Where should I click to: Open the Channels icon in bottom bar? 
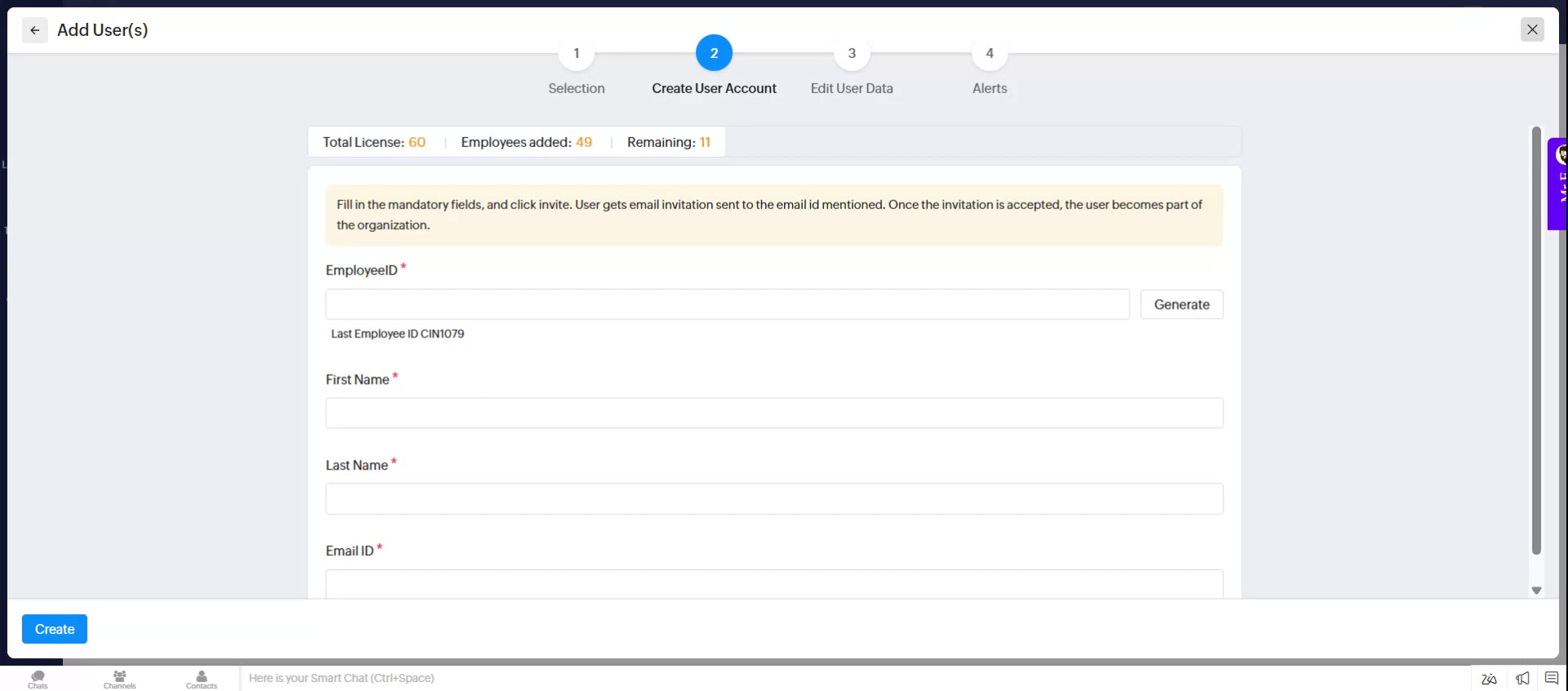tap(119, 680)
